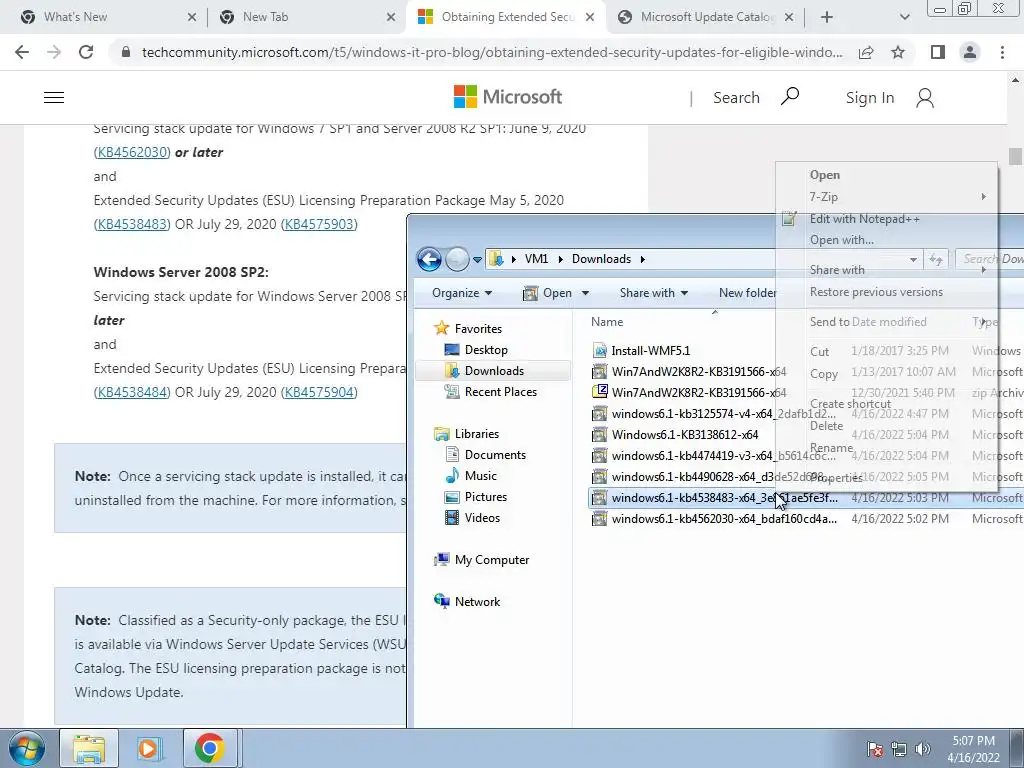Click the Search magnifier icon

(x=790, y=97)
